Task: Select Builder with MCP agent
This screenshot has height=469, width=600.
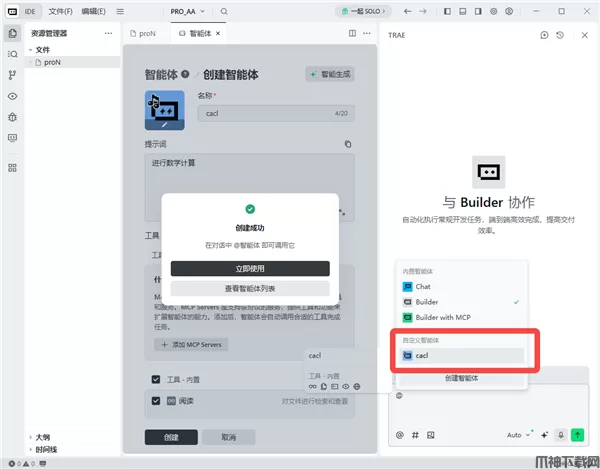Action: 461,317
